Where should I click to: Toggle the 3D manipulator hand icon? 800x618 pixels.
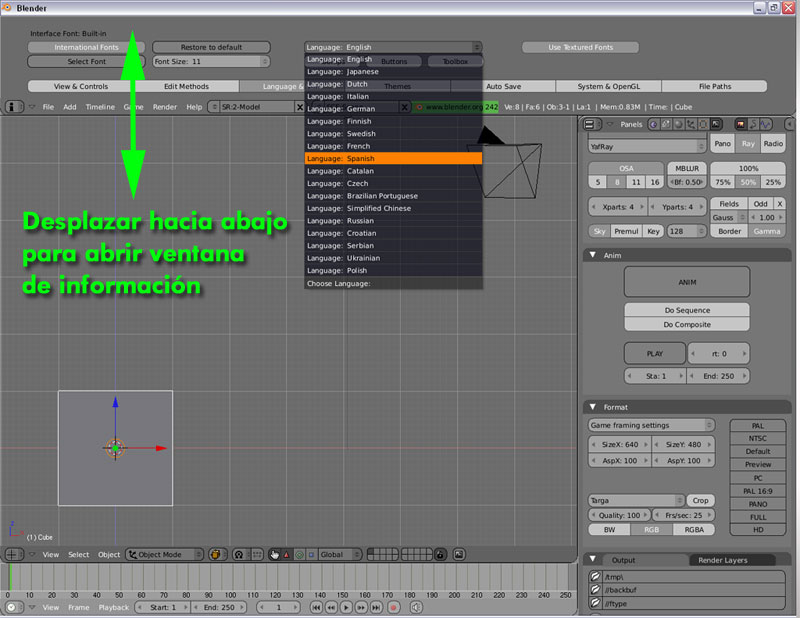274,554
